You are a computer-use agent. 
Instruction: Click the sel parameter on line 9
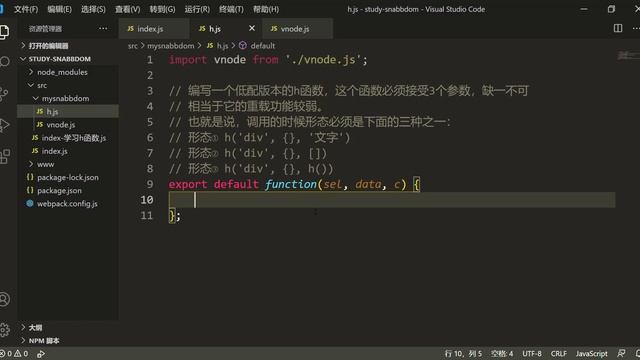pyautogui.click(x=333, y=184)
